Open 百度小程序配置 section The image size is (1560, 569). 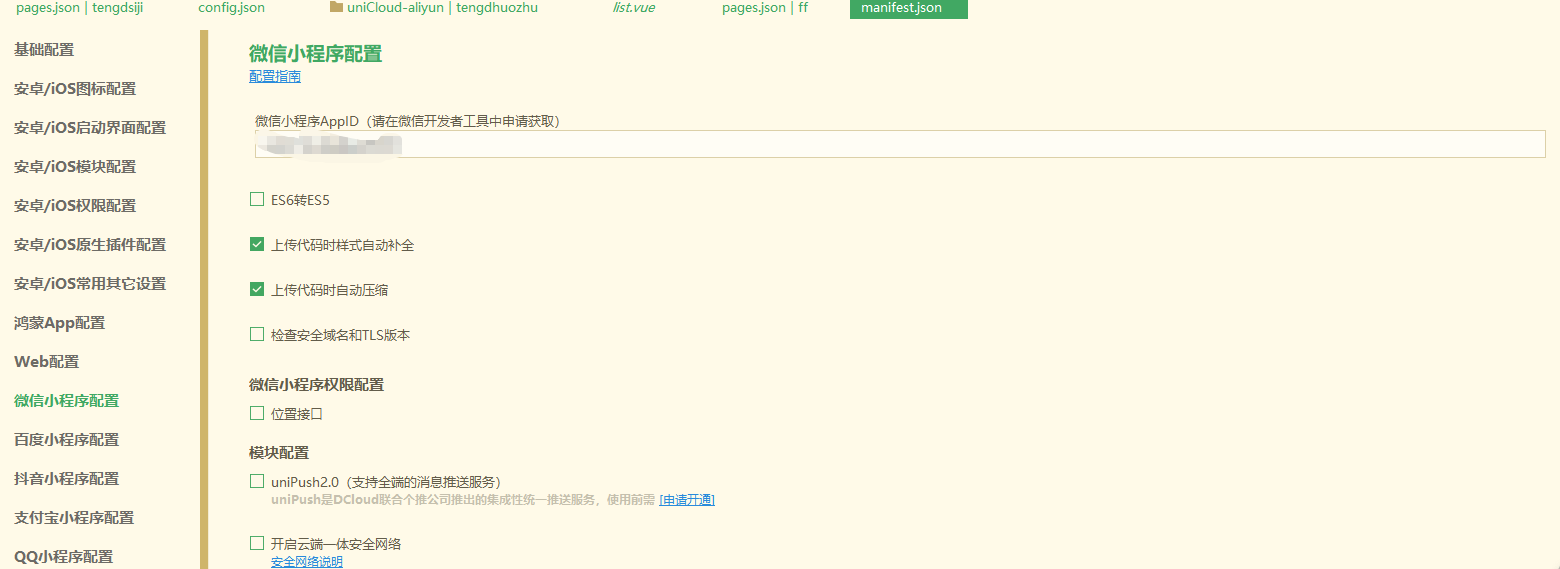coord(67,440)
